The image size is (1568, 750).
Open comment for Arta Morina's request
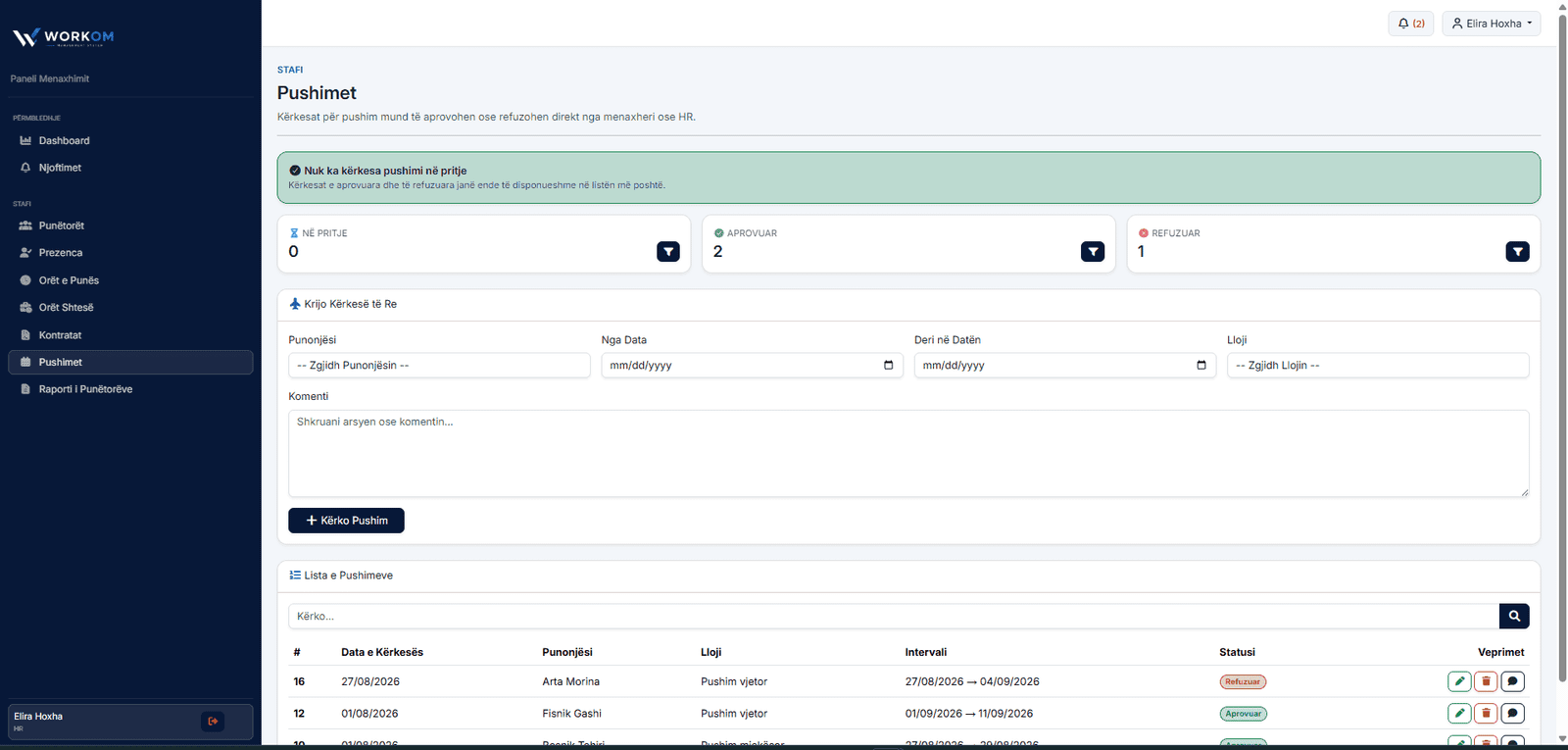1512,681
